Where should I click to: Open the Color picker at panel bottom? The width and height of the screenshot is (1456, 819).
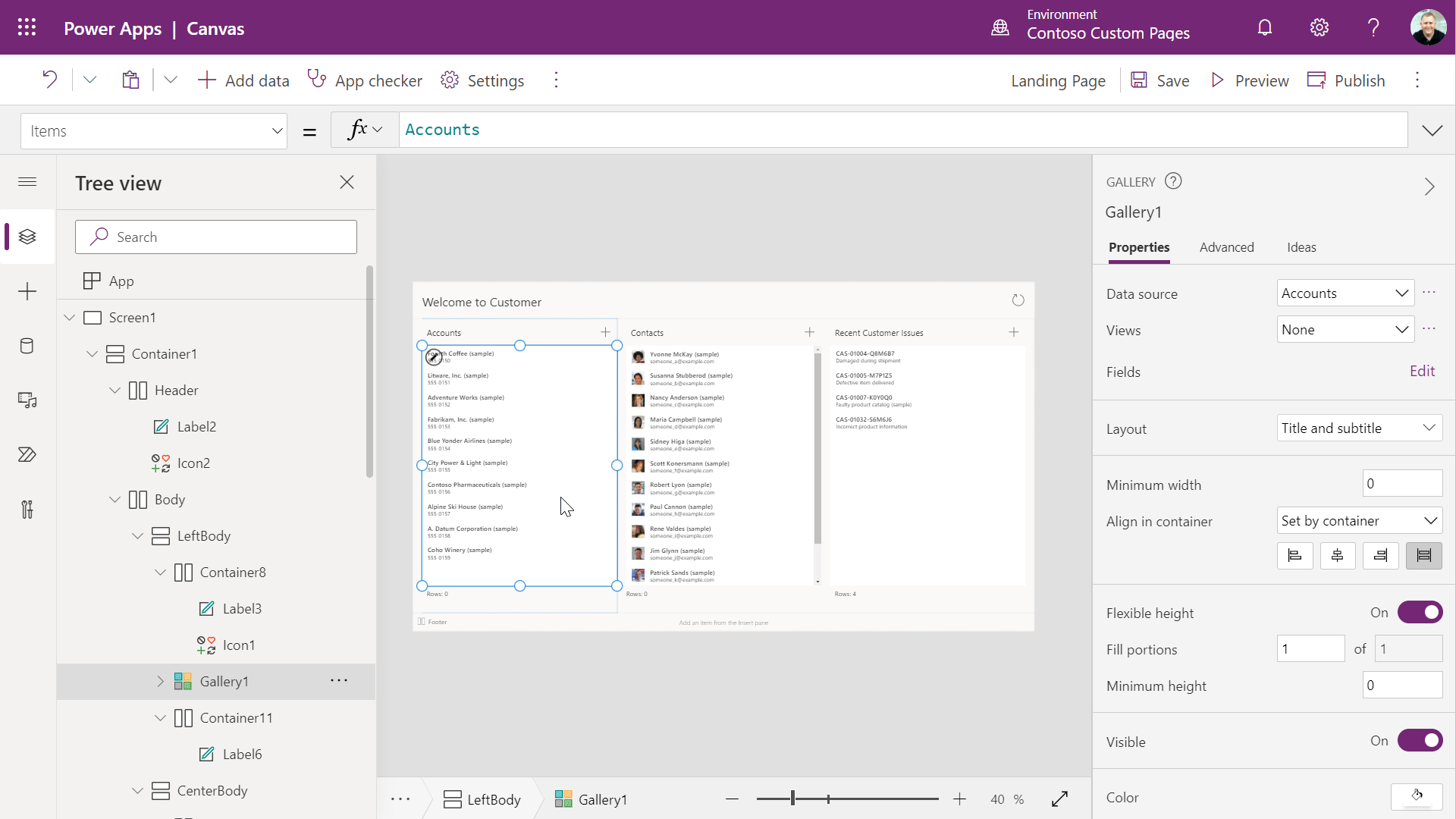1417,796
